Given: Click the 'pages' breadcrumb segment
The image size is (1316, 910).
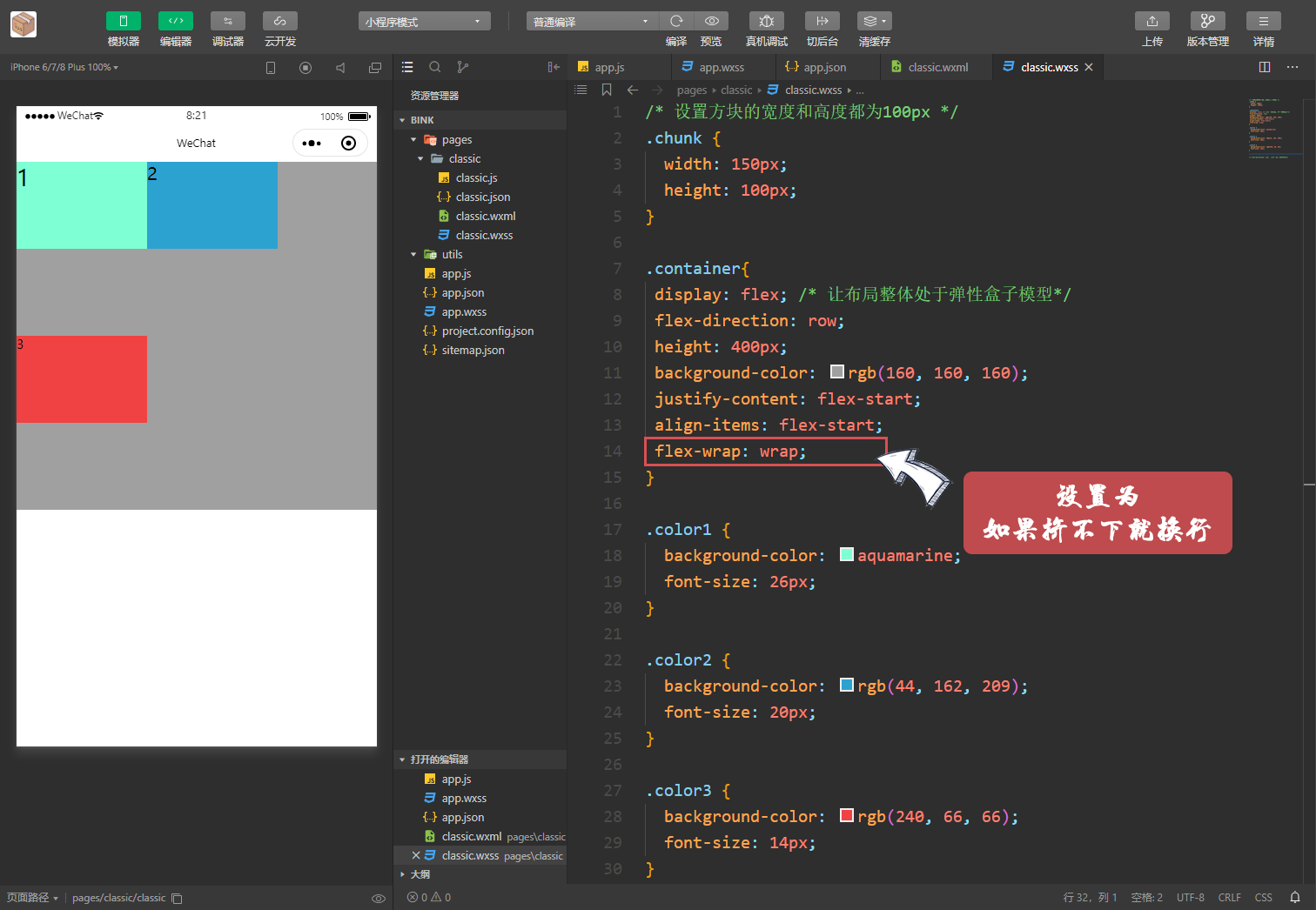Looking at the screenshot, I should click(692, 90).
